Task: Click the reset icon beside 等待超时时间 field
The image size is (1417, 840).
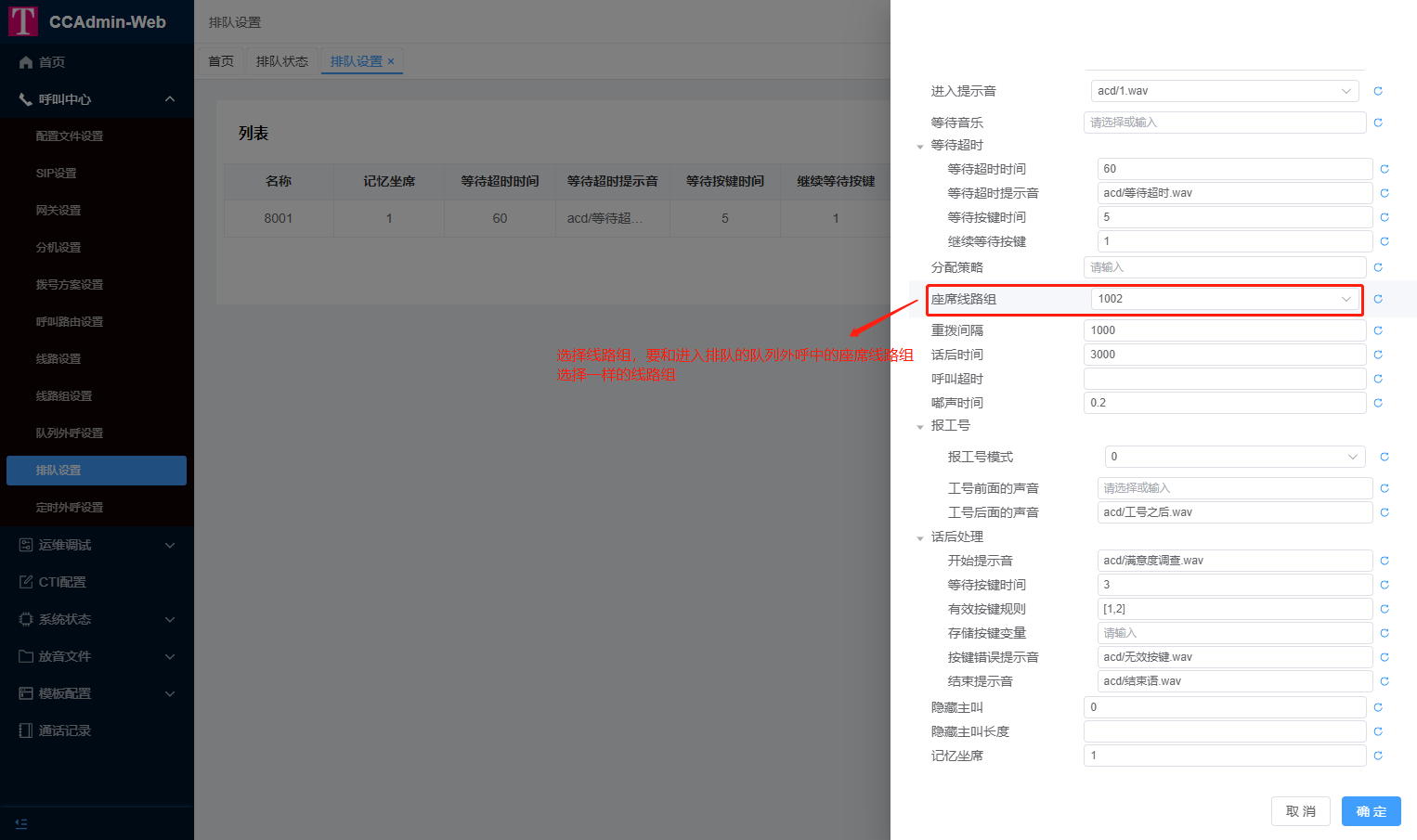Action: point(1384,169)
